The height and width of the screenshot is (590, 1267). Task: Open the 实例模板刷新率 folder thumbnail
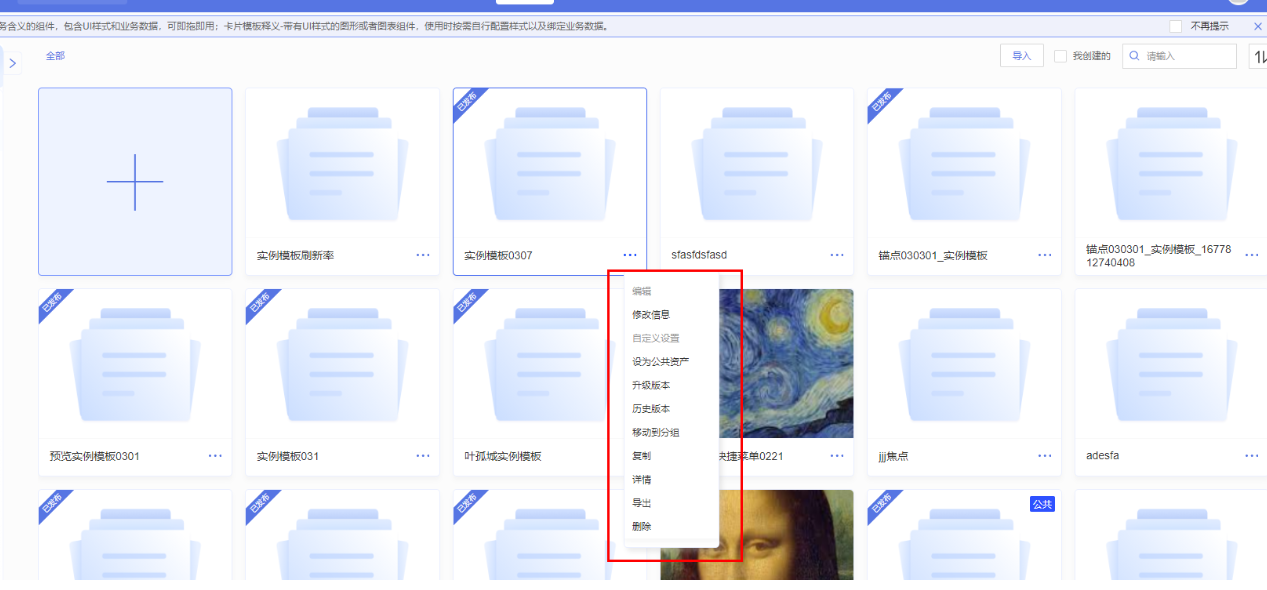[342, 163]
